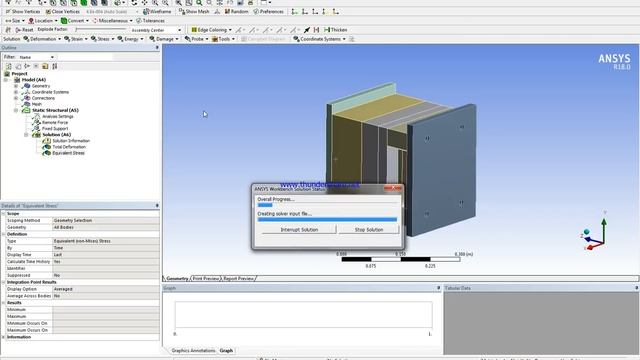640x360 pixels.
Task: Select Project node in outline
Action: point(19,74)
